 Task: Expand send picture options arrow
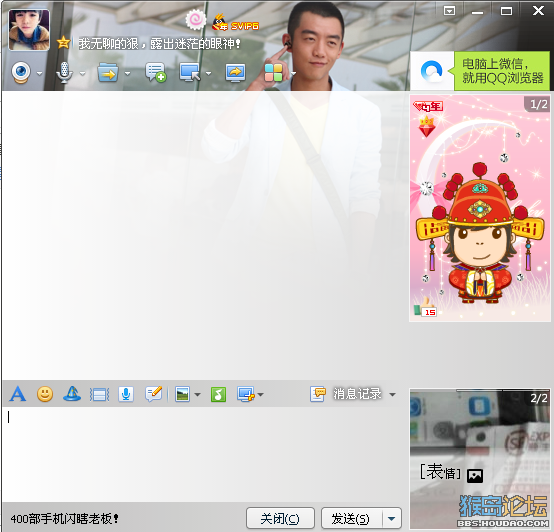(197, 395)
